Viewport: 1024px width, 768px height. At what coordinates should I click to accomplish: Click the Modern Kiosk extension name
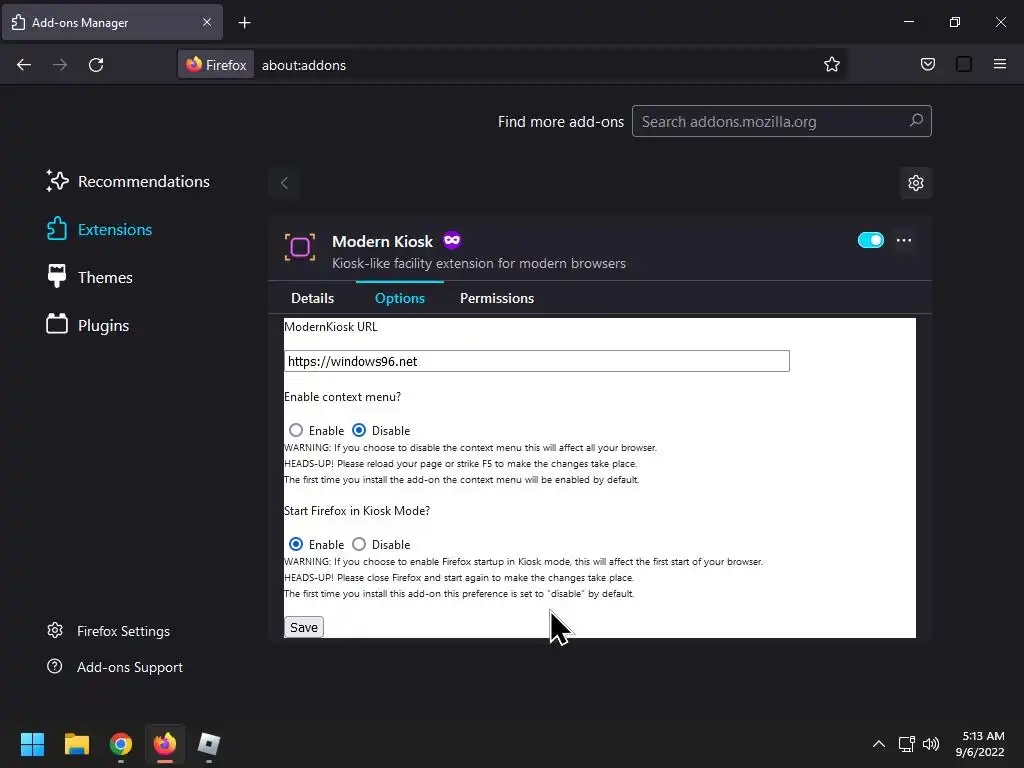click(382, 241)
